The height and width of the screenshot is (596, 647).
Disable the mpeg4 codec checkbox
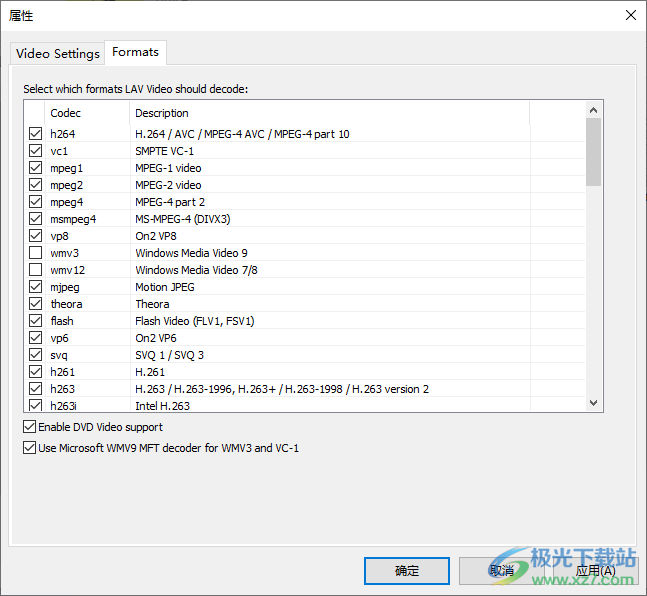(35, 202)
